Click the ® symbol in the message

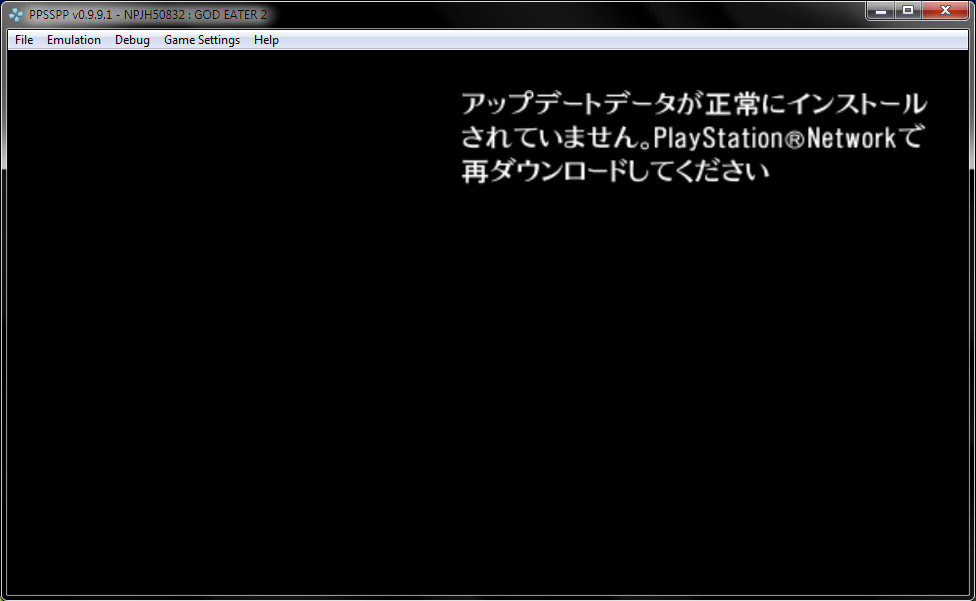pos(794,139)
